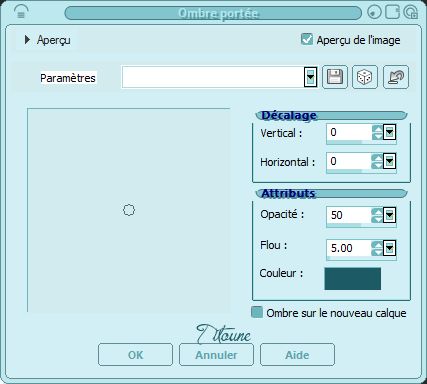Click the Flou value field showing 5.00
The height and width of the screenshot is (384, 427).
(349, 248)
